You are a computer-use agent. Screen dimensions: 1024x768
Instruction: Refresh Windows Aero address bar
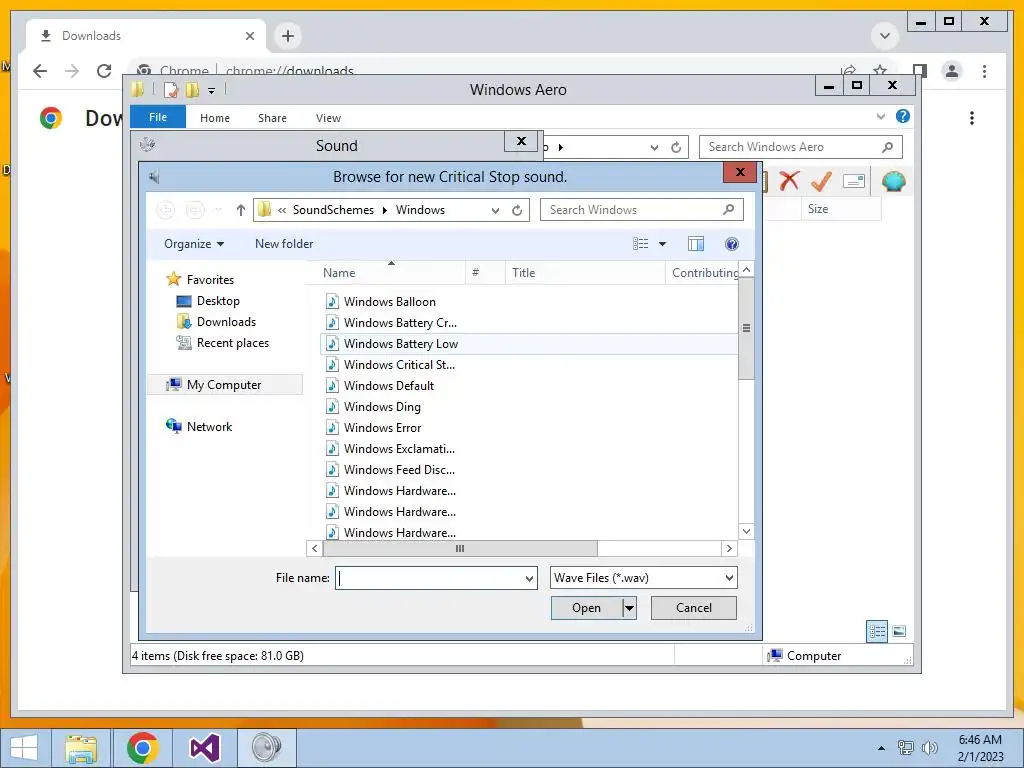coord(676,148)
